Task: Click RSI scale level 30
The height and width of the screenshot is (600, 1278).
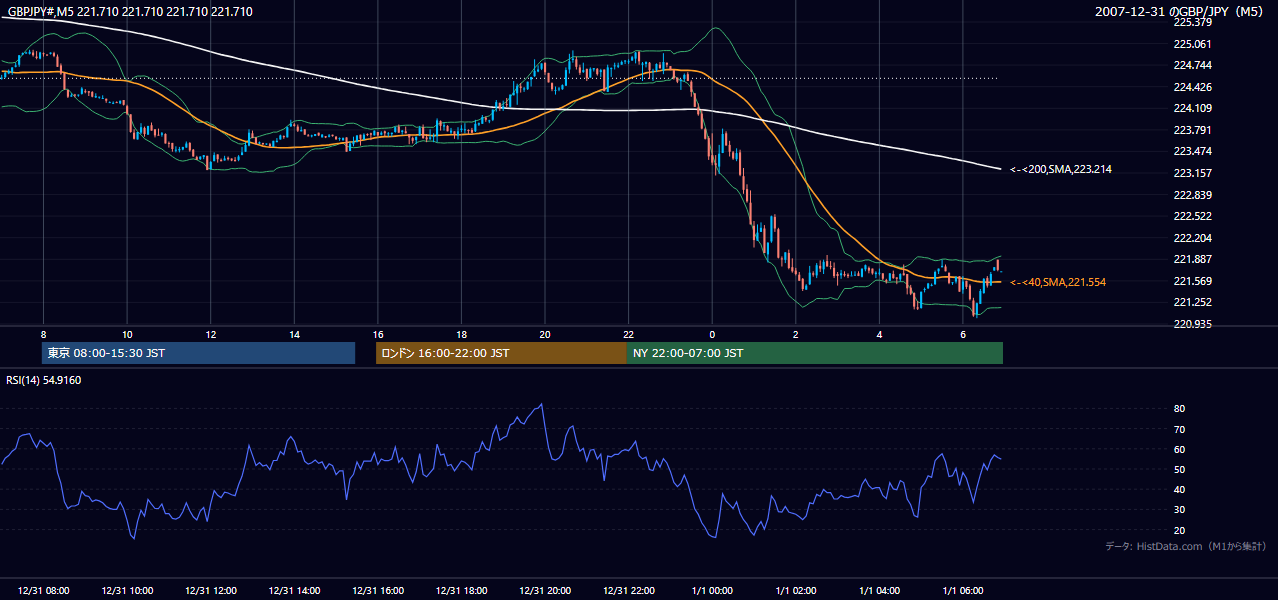Action: pyautogui.click(x=1179, y=510)
